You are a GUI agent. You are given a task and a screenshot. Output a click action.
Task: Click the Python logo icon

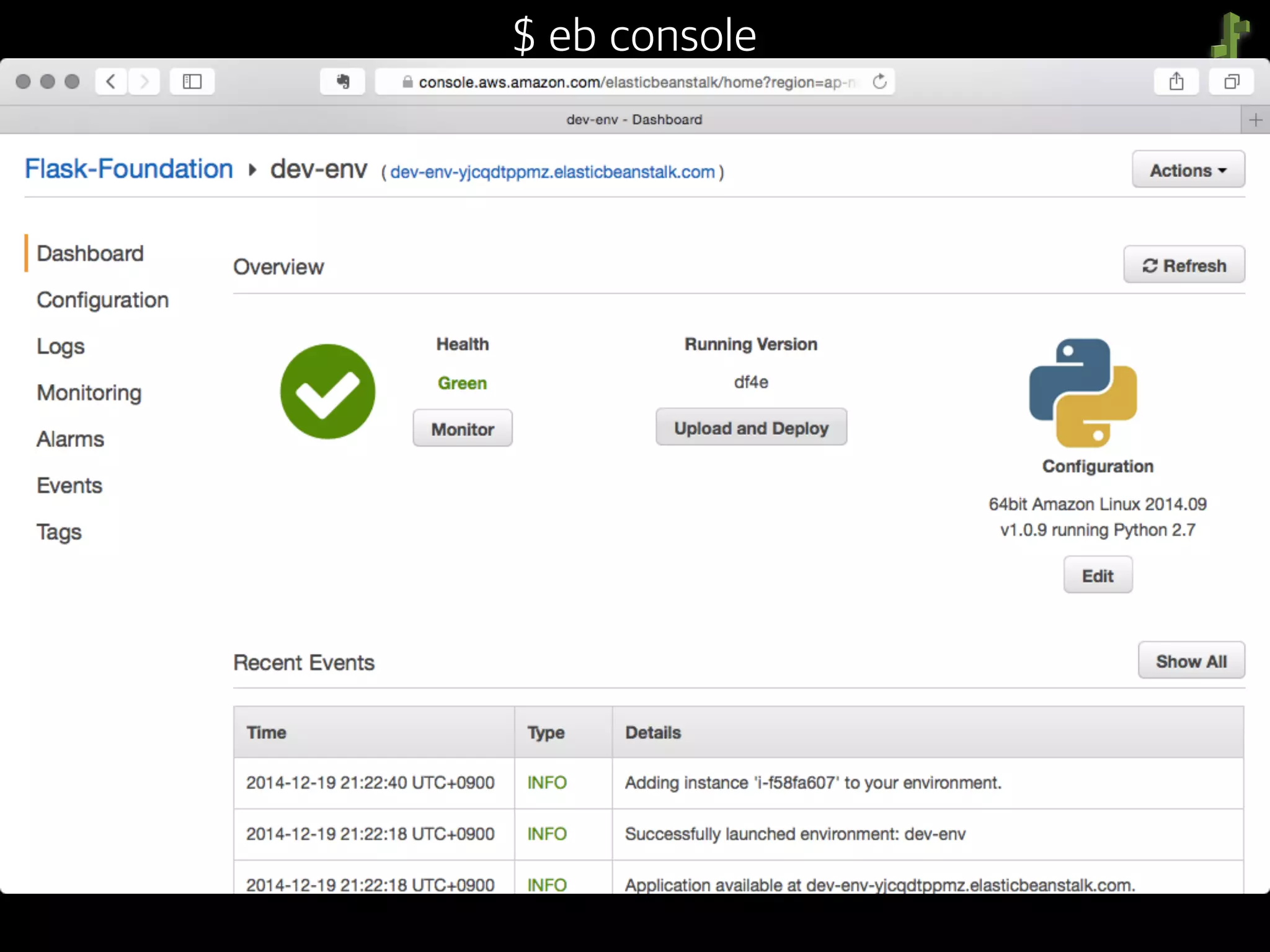click(x=1083, y=393)
